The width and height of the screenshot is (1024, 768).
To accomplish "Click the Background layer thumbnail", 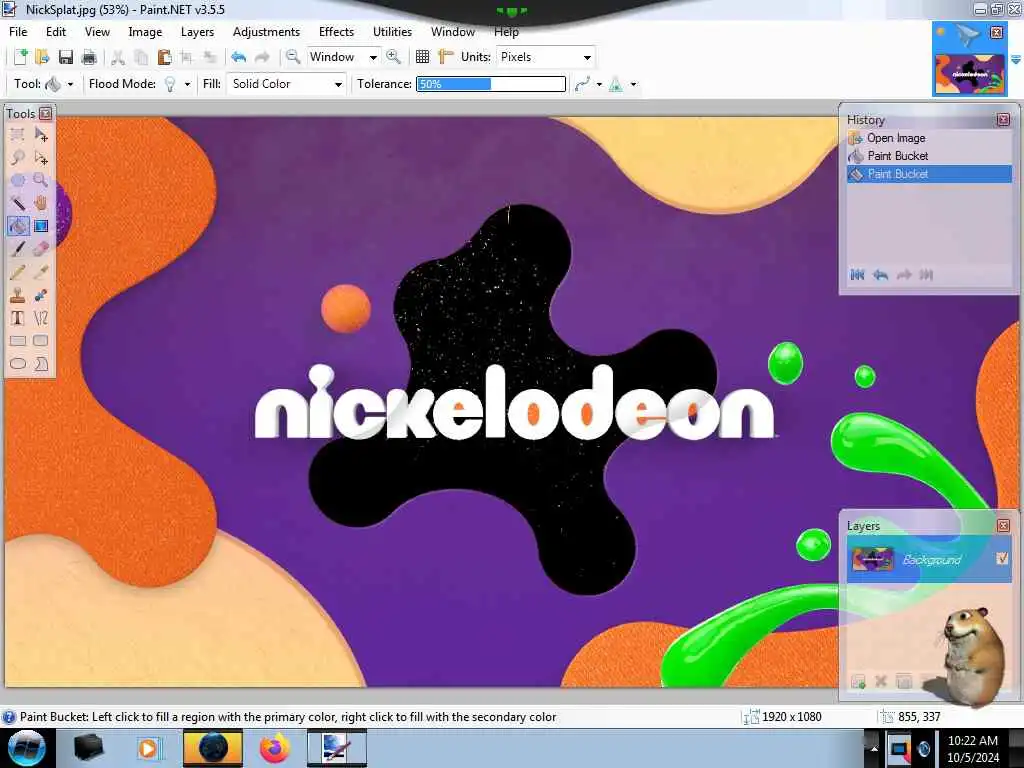I will 873,559.
